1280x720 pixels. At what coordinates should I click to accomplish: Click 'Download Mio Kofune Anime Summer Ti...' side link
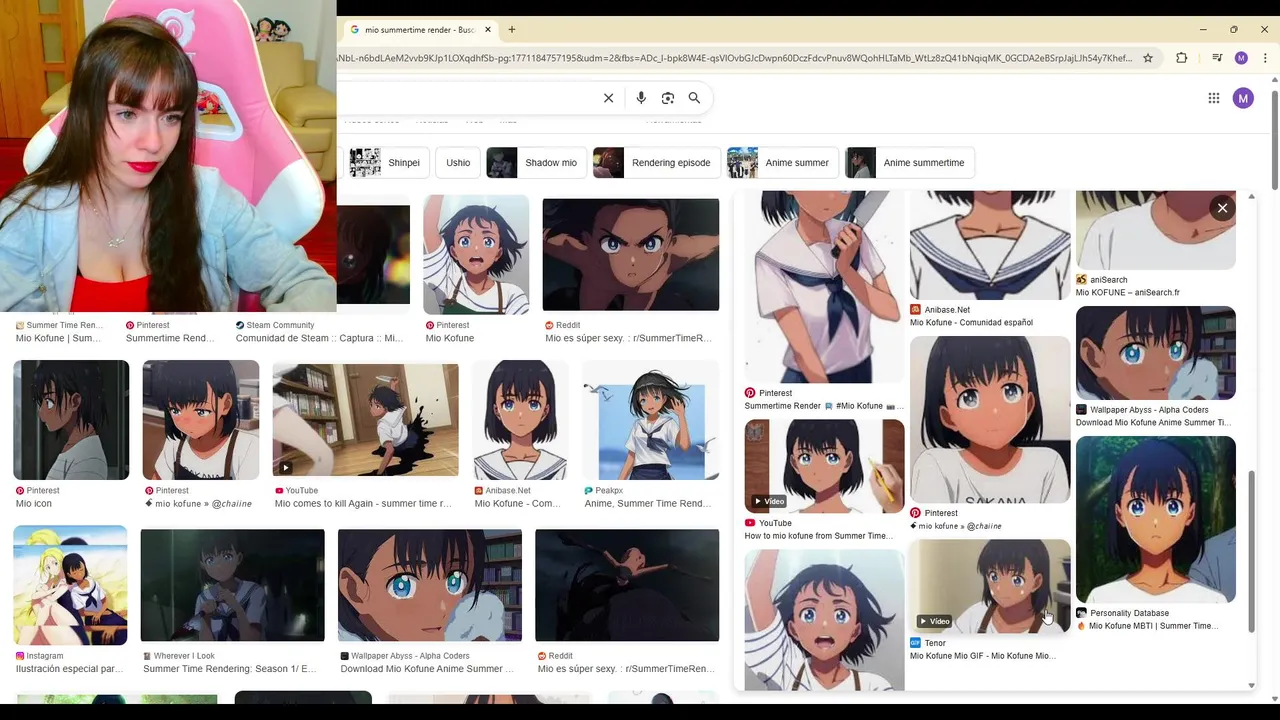1153,423
